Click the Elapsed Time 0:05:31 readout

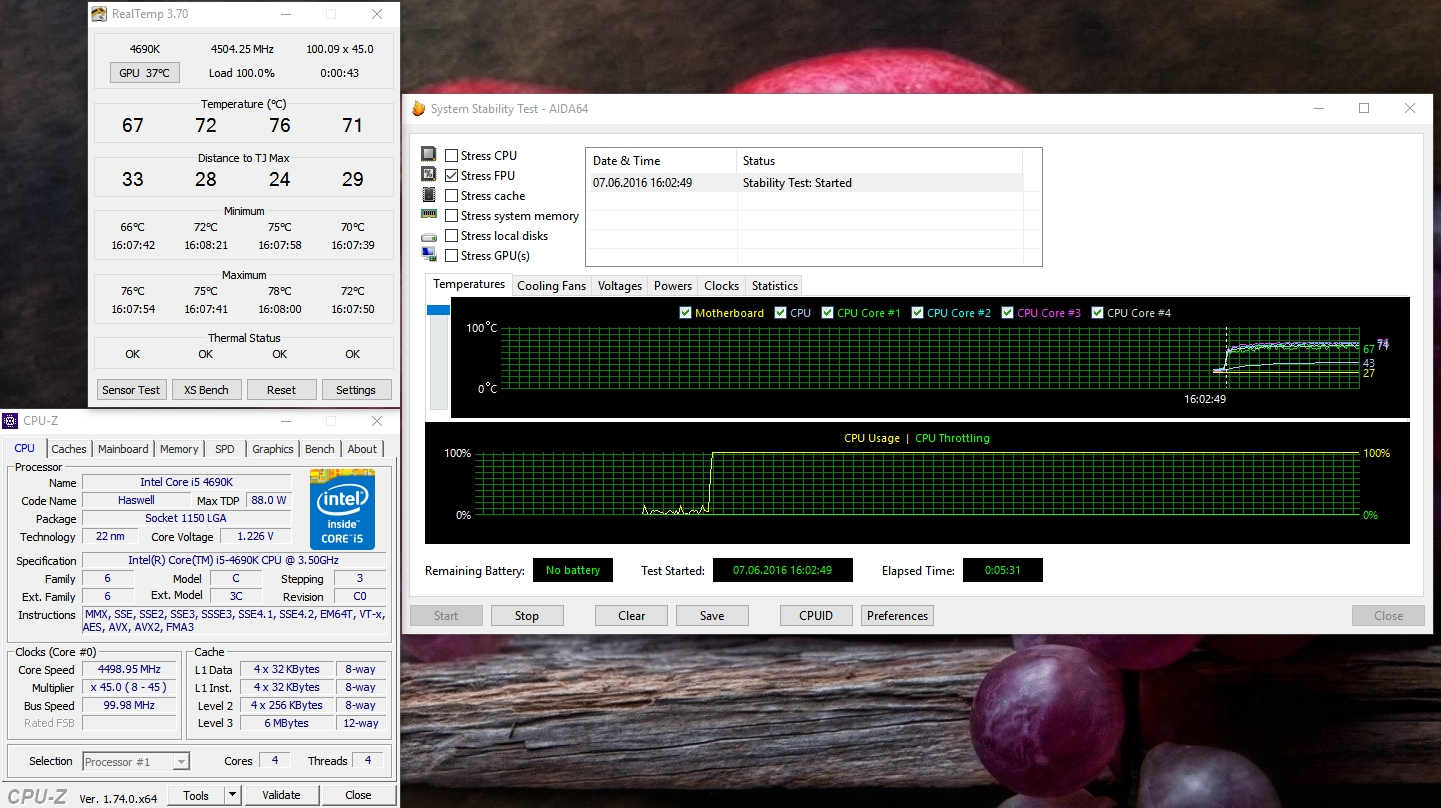[1003, 570]
